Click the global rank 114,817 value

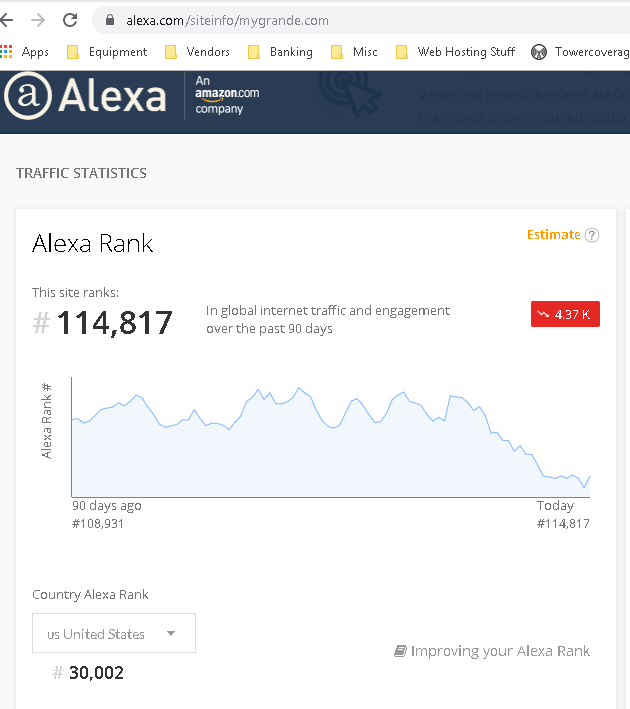point(114,323)
